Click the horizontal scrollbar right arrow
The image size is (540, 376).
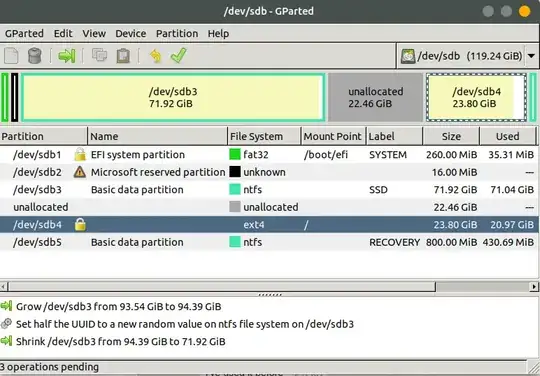534,286
